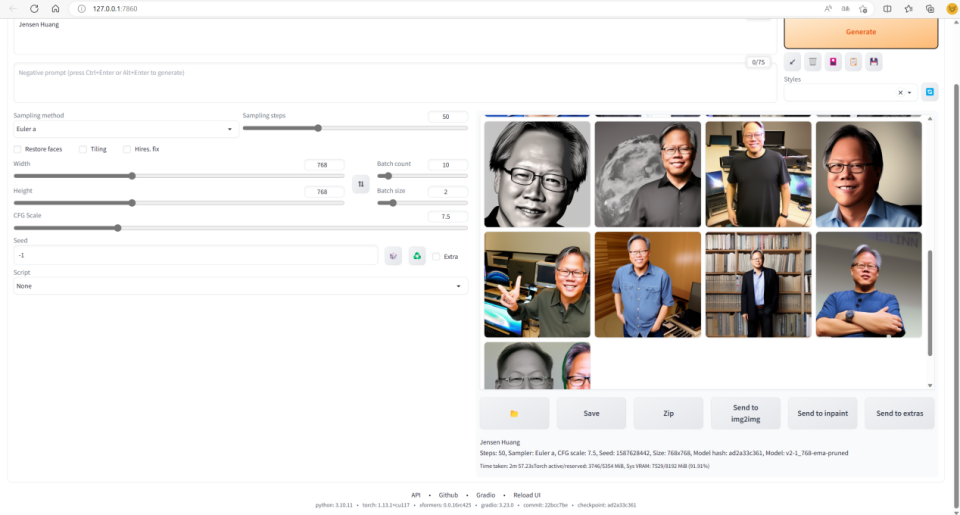Click the browser back arrow

click(x=13, y=9)
